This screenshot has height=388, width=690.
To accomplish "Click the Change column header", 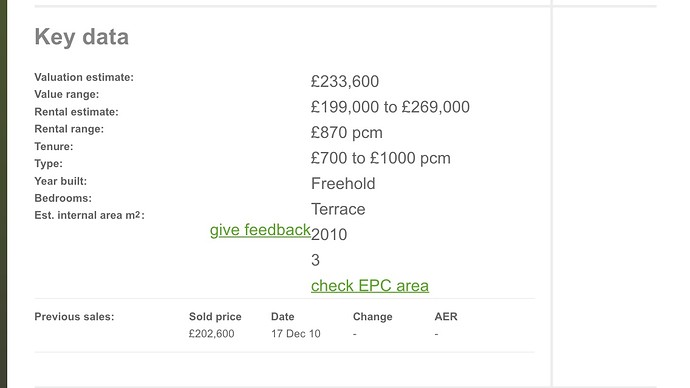I will (372, 317).
